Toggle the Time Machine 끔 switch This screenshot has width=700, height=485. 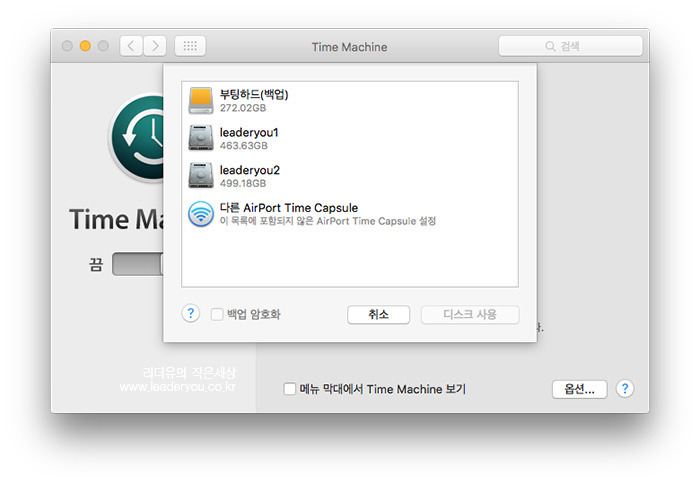pyautogui.click(x=138, y=264)
